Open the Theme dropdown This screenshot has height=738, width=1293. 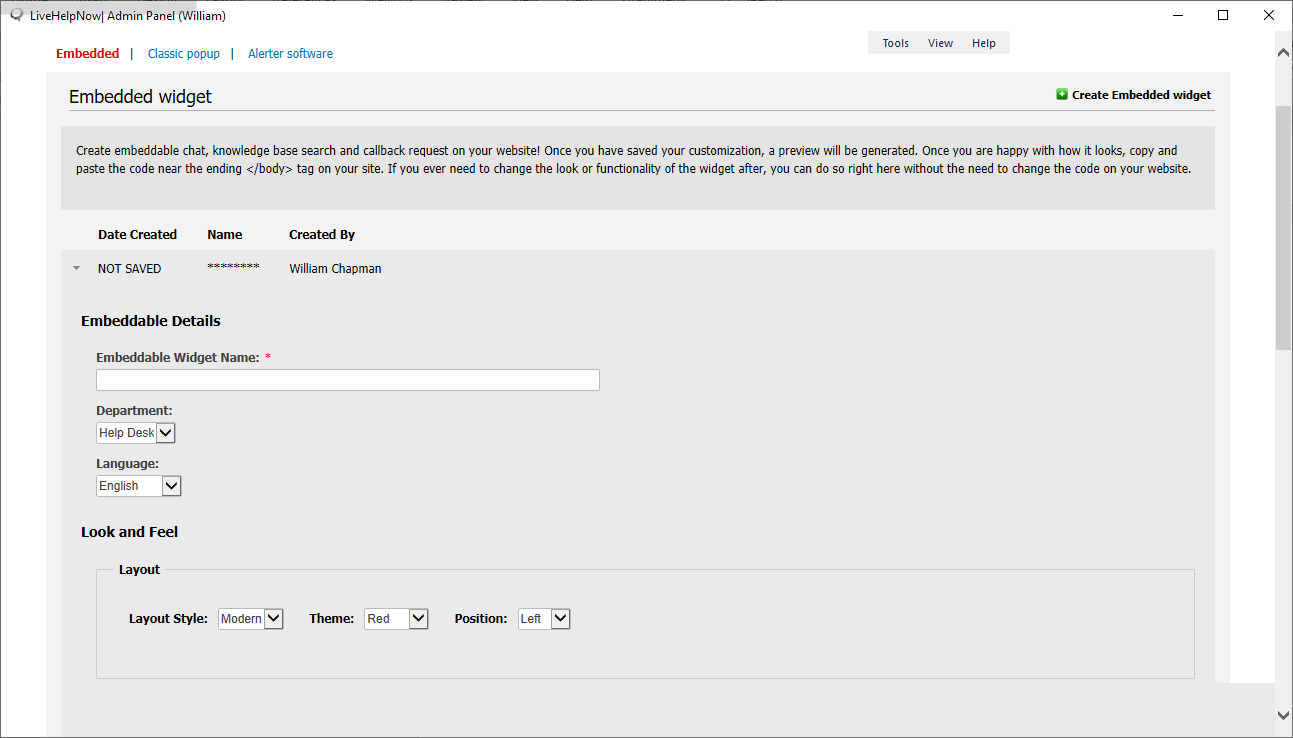pos(396,619)
